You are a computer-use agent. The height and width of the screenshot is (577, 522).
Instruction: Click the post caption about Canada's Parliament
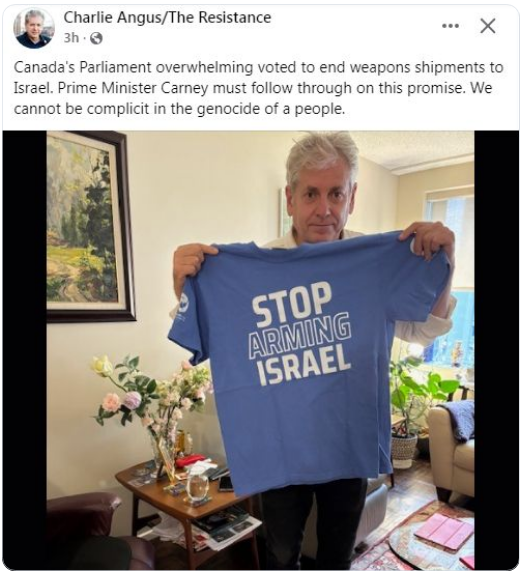tap(258, 88)
